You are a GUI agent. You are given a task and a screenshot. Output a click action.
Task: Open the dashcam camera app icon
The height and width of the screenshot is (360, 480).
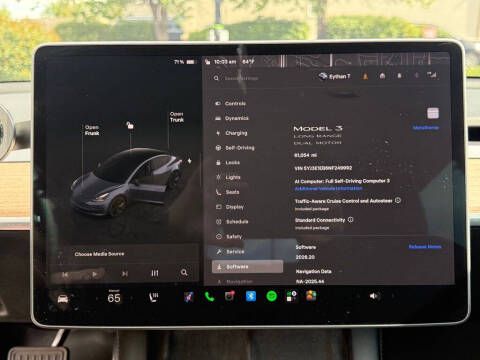point(230,296)
